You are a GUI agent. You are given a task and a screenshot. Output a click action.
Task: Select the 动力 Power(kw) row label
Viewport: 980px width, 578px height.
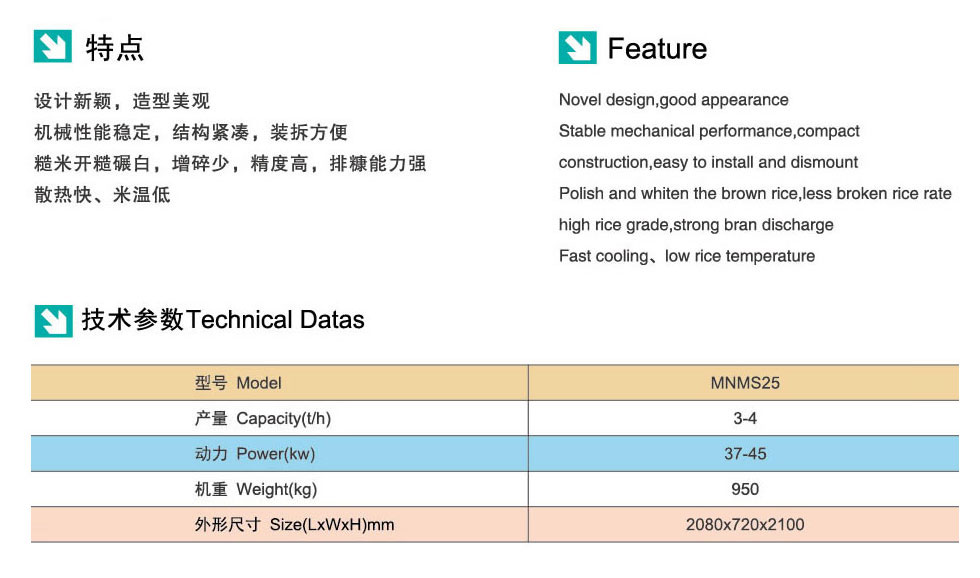point(255,454)
